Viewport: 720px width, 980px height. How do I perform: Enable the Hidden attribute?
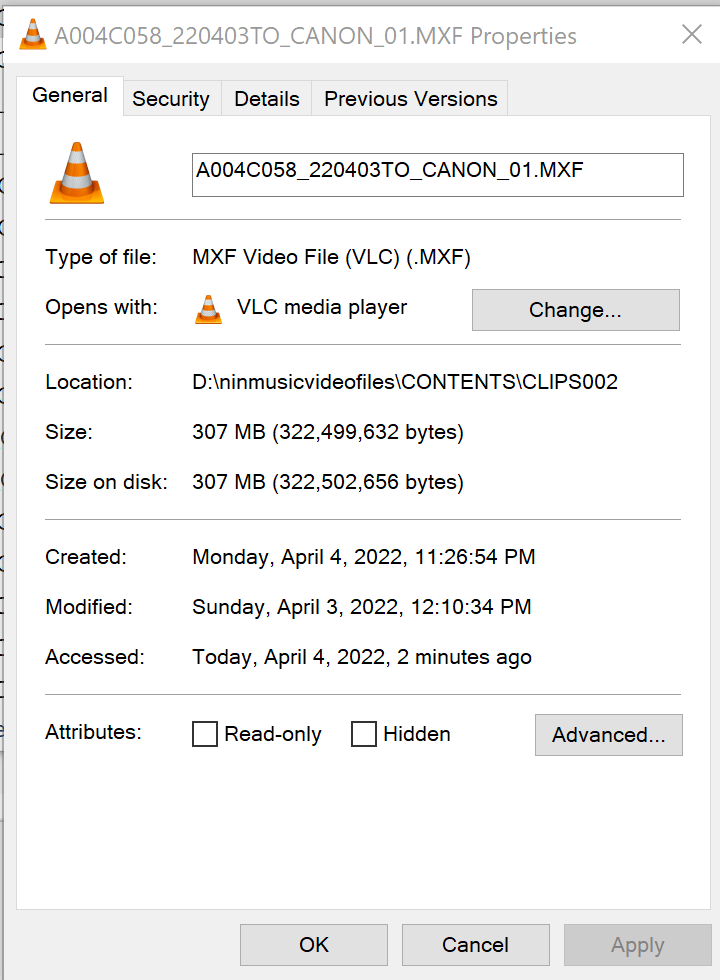pos(363,734)
